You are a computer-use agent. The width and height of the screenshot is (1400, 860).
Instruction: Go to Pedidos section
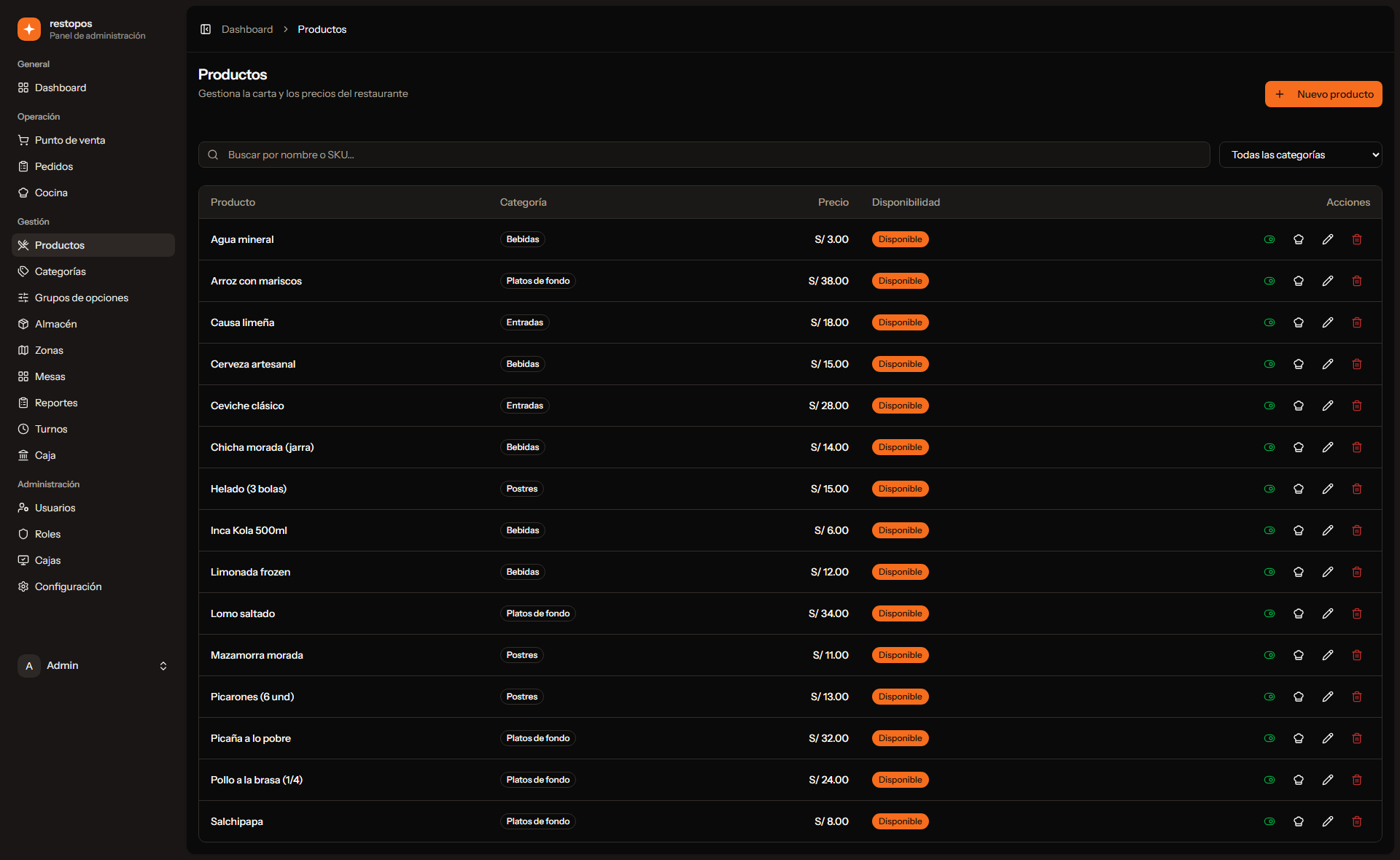[x=93, y=166]
